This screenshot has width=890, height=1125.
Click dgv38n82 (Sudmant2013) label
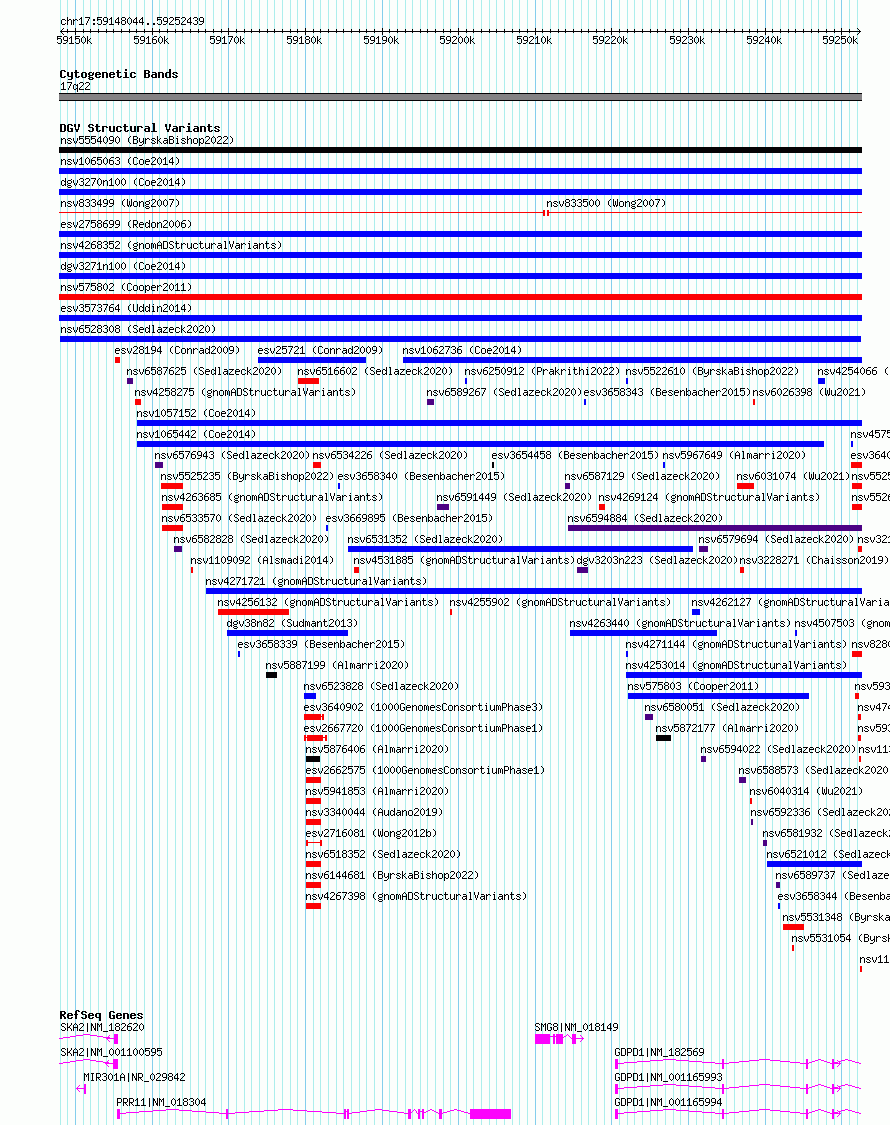pyautogui.click(x=292, y=623)
